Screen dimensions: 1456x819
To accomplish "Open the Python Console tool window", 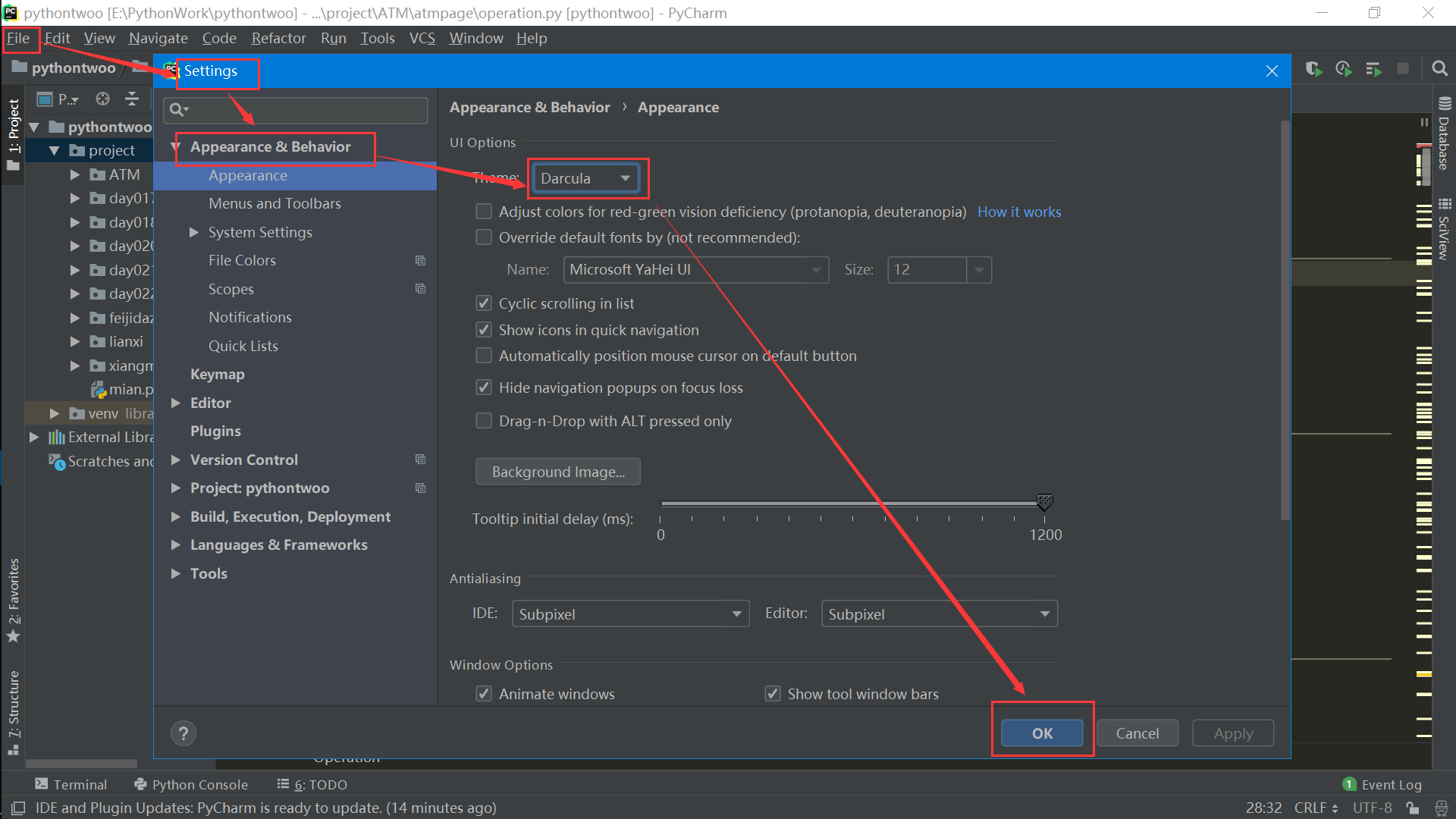I will point(190,784).
